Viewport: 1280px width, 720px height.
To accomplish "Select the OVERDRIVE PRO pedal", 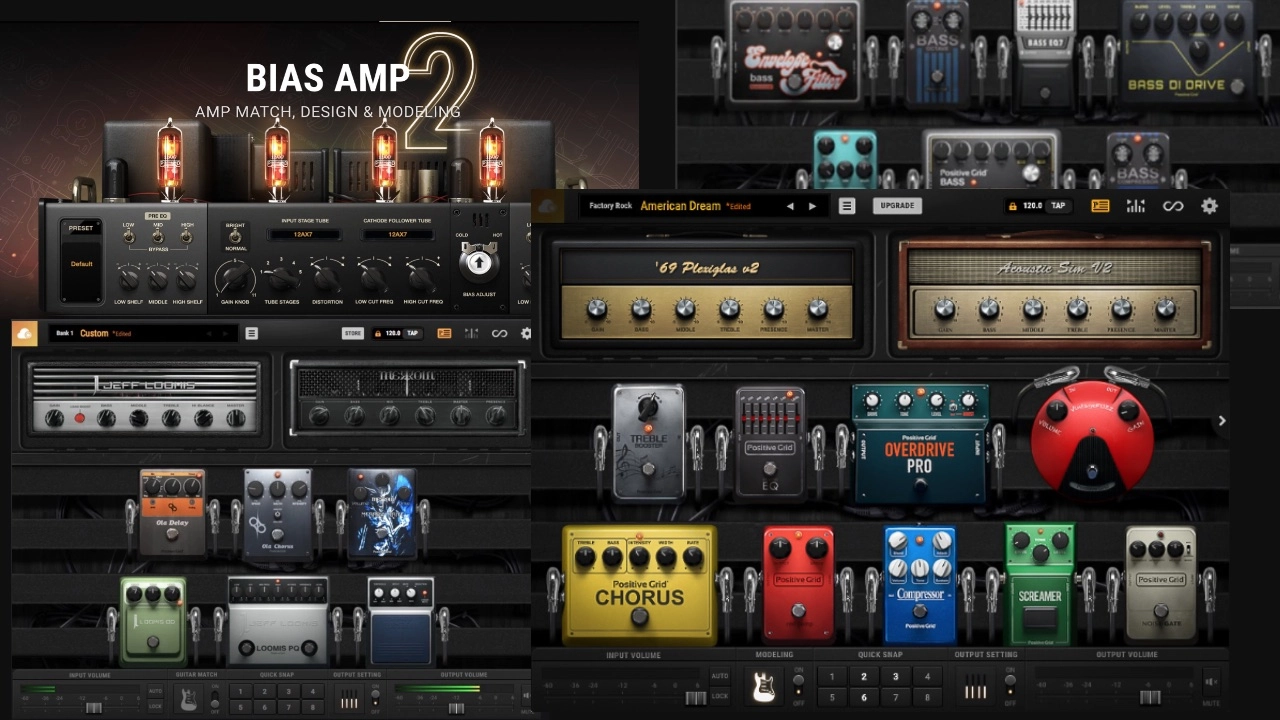I will coord(920,444).
